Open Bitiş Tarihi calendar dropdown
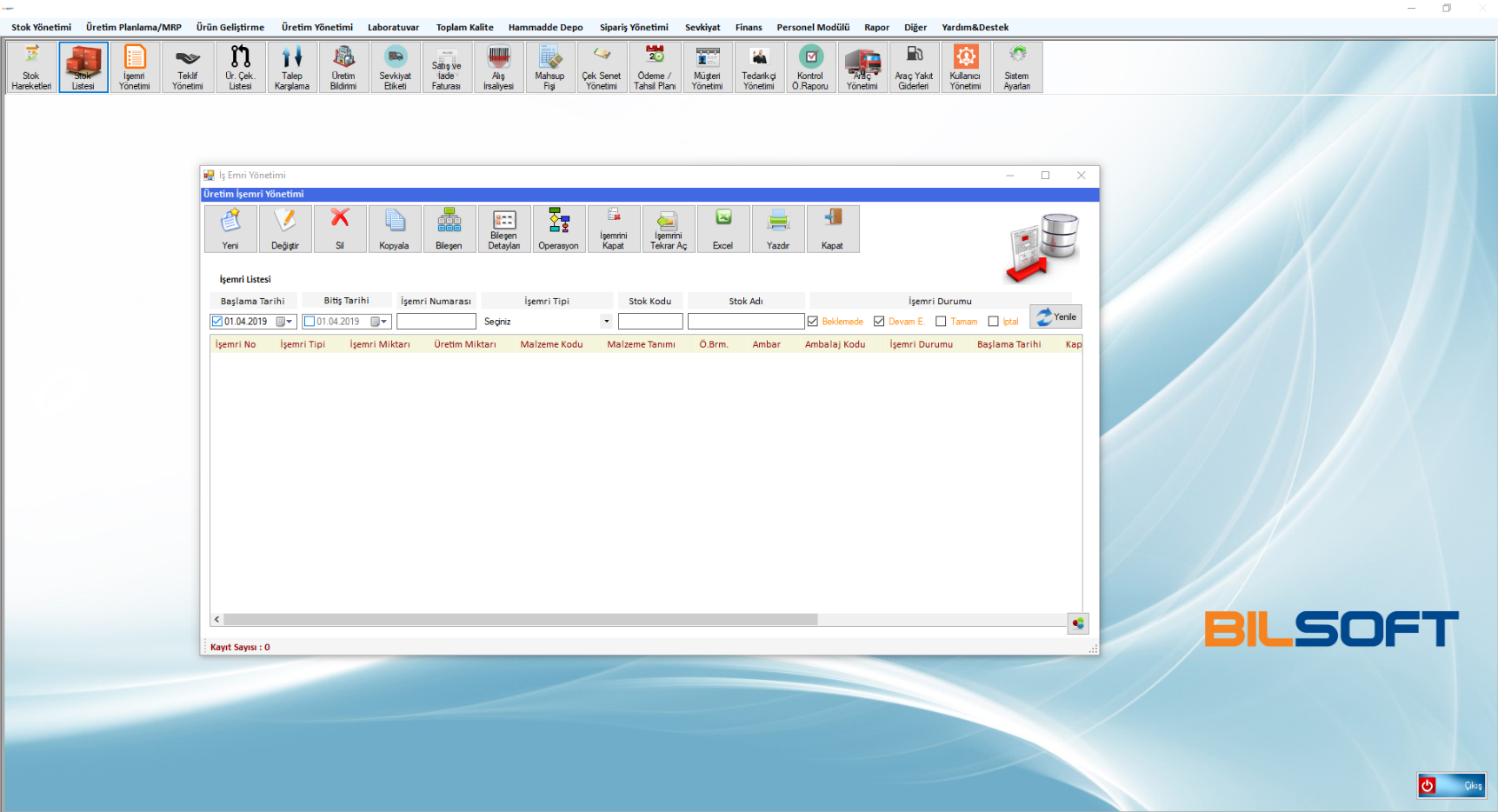This screenshot has height=812, width=1498. coord(379,322)
